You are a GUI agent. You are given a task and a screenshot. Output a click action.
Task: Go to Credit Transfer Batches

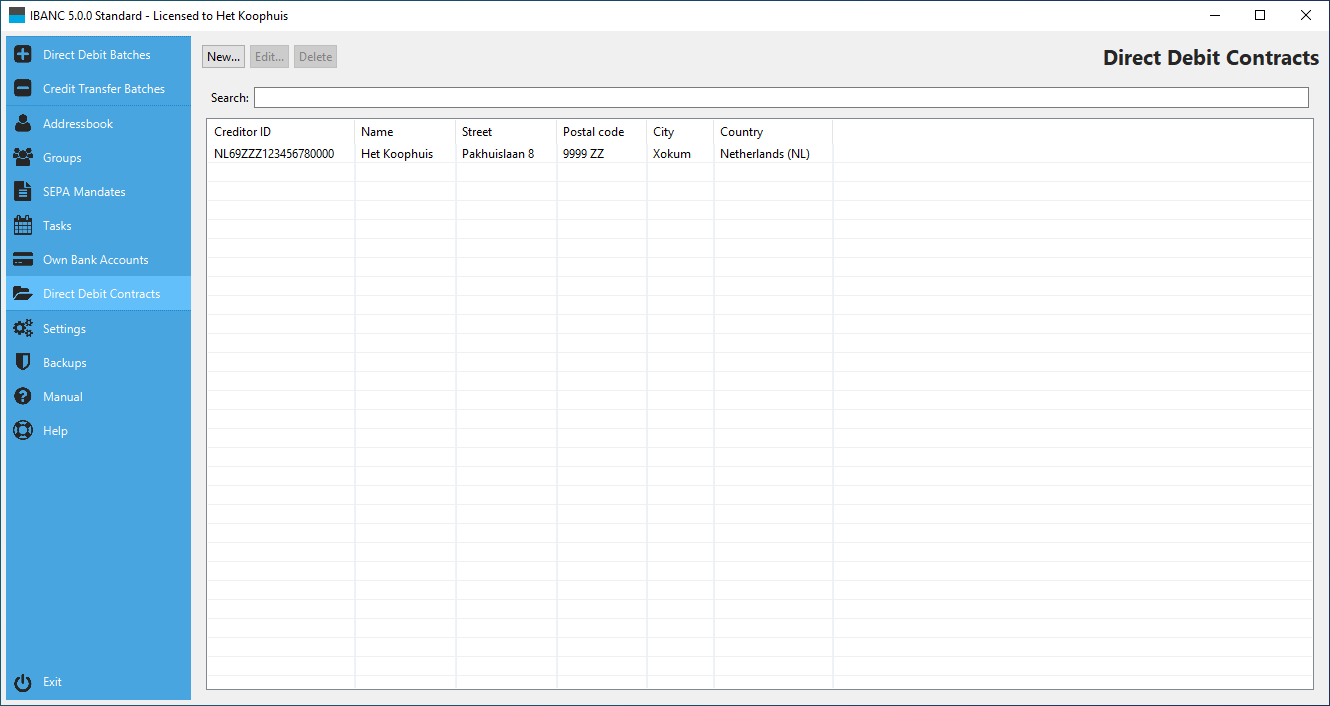coord(104,89)
